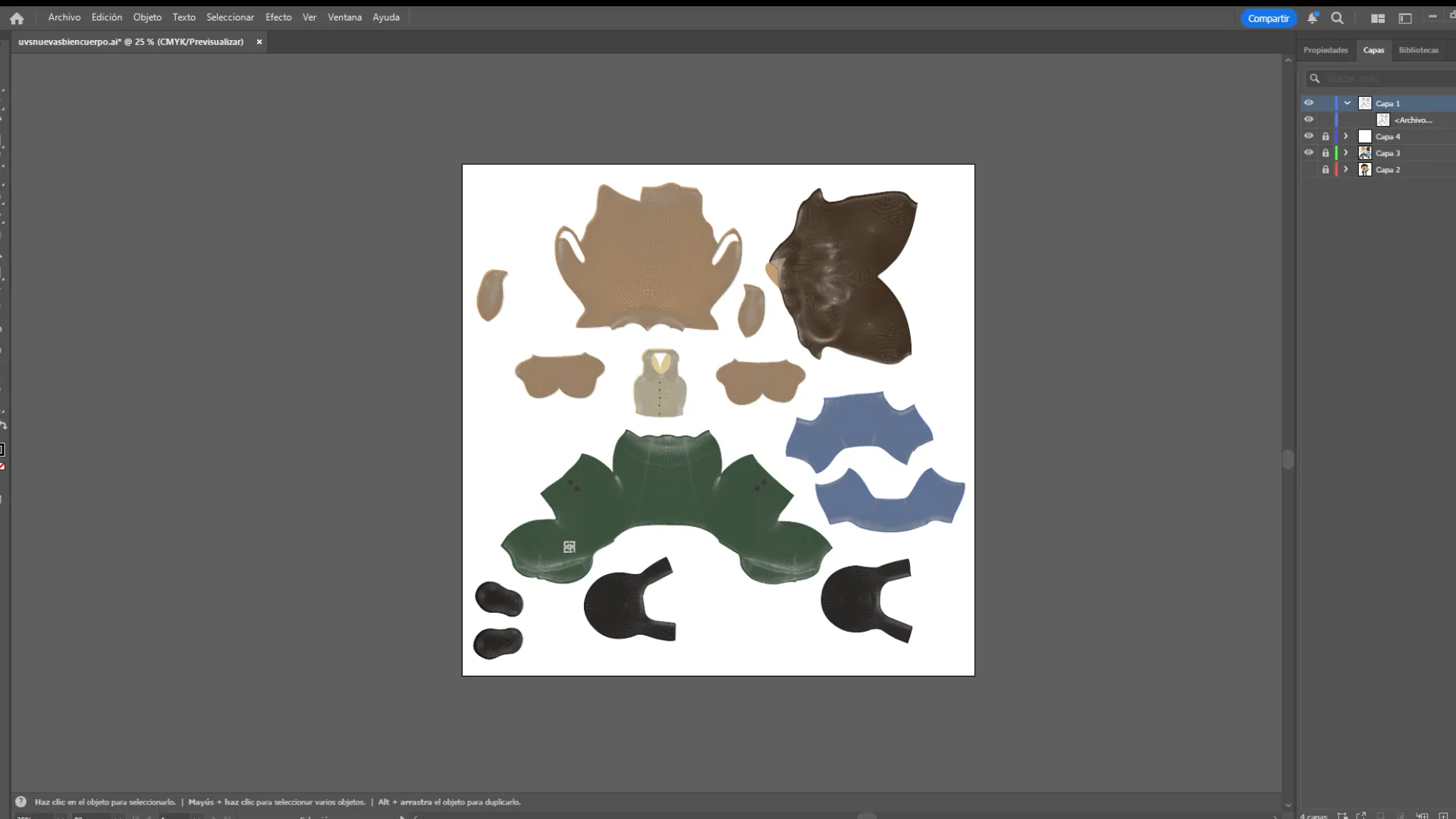Toggle lock column on Capa 1
Image resolution: width=1456 pixels, height=819 pixels.
click(x=1326, y=103)
